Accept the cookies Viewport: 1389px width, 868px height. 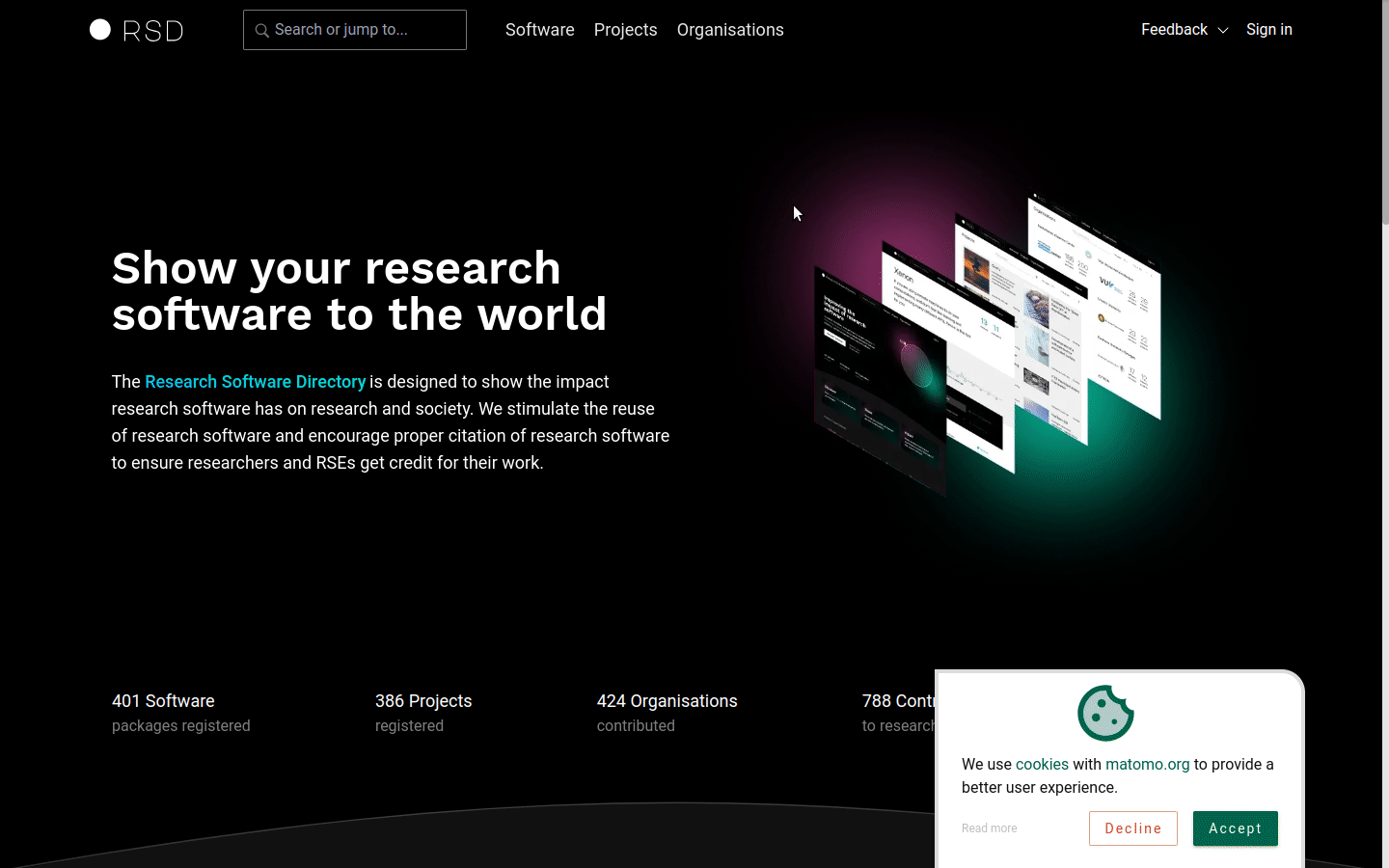point(1235,828)
